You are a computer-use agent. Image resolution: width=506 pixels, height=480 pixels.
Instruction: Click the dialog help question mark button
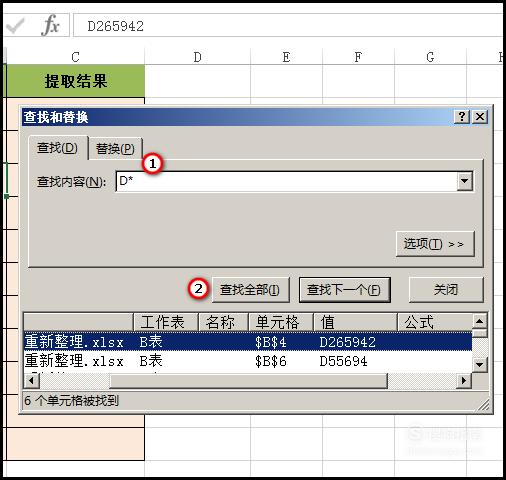pyautogui.click(x=462, y=117)
